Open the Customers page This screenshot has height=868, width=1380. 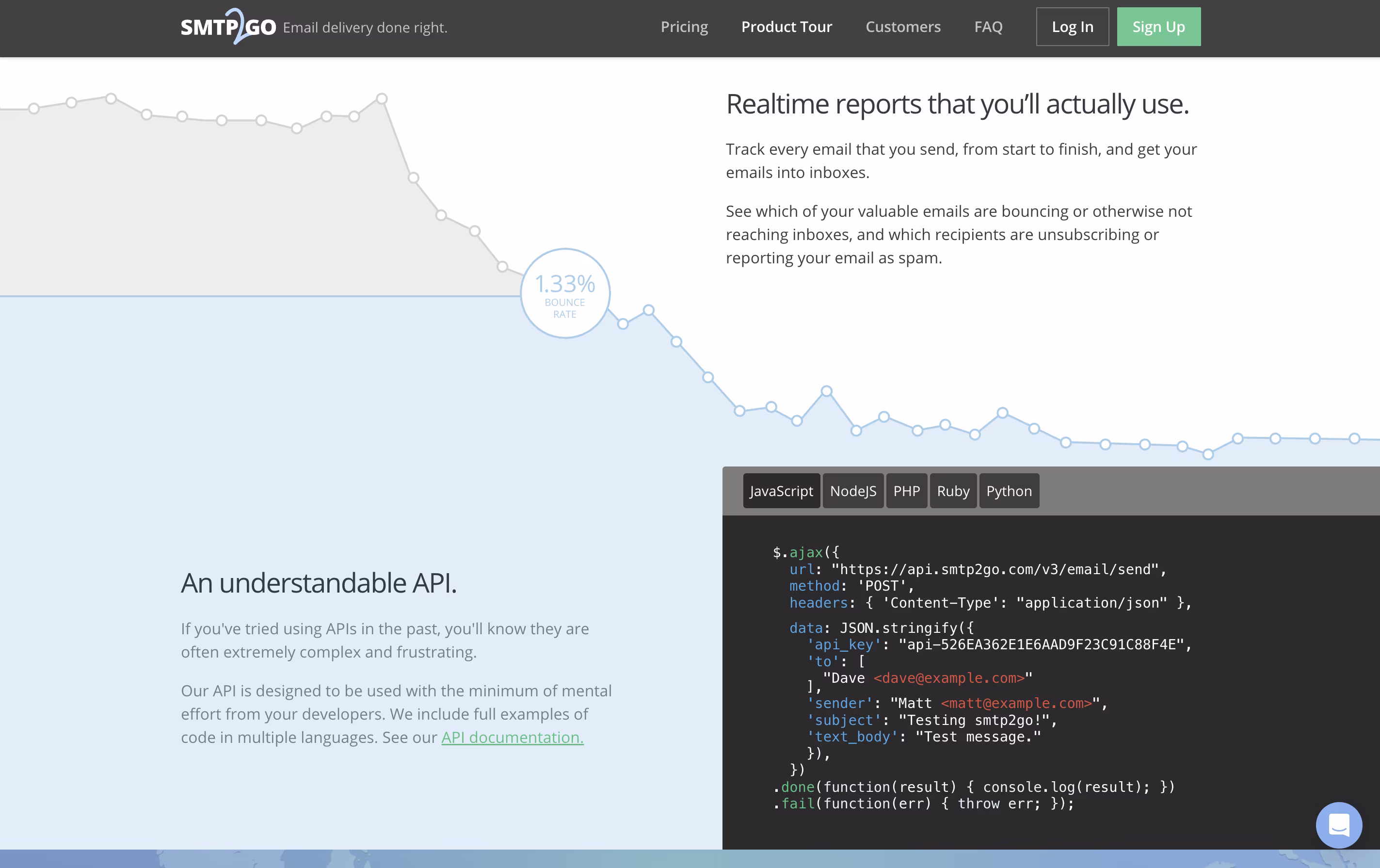point(903,27)
